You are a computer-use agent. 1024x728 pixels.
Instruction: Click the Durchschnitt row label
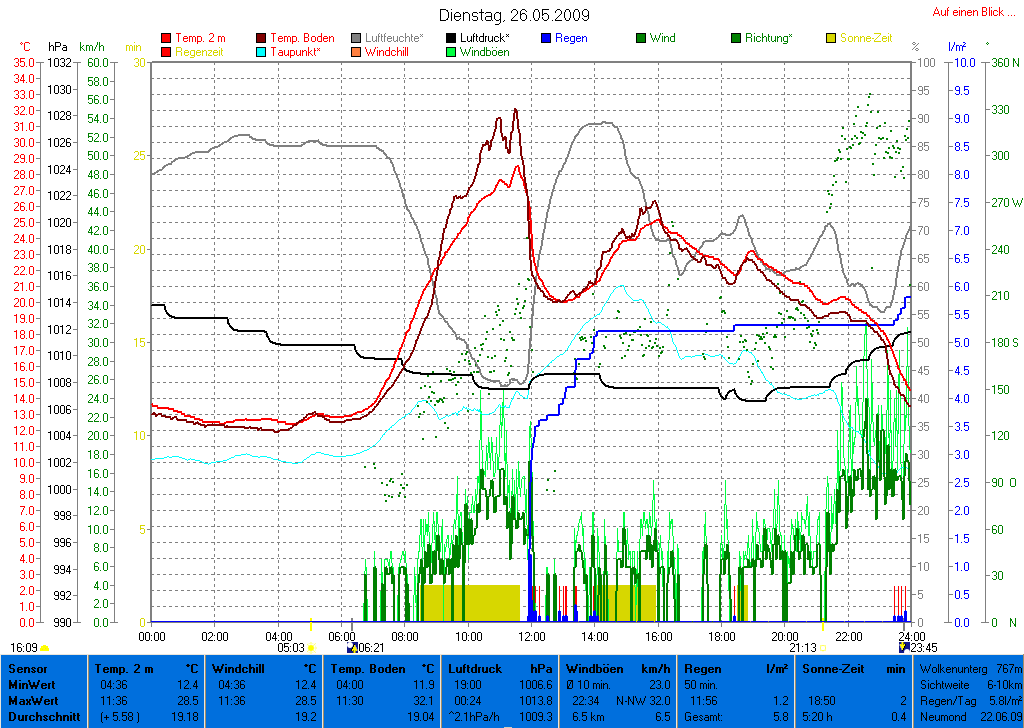click(x=38, y=716)
